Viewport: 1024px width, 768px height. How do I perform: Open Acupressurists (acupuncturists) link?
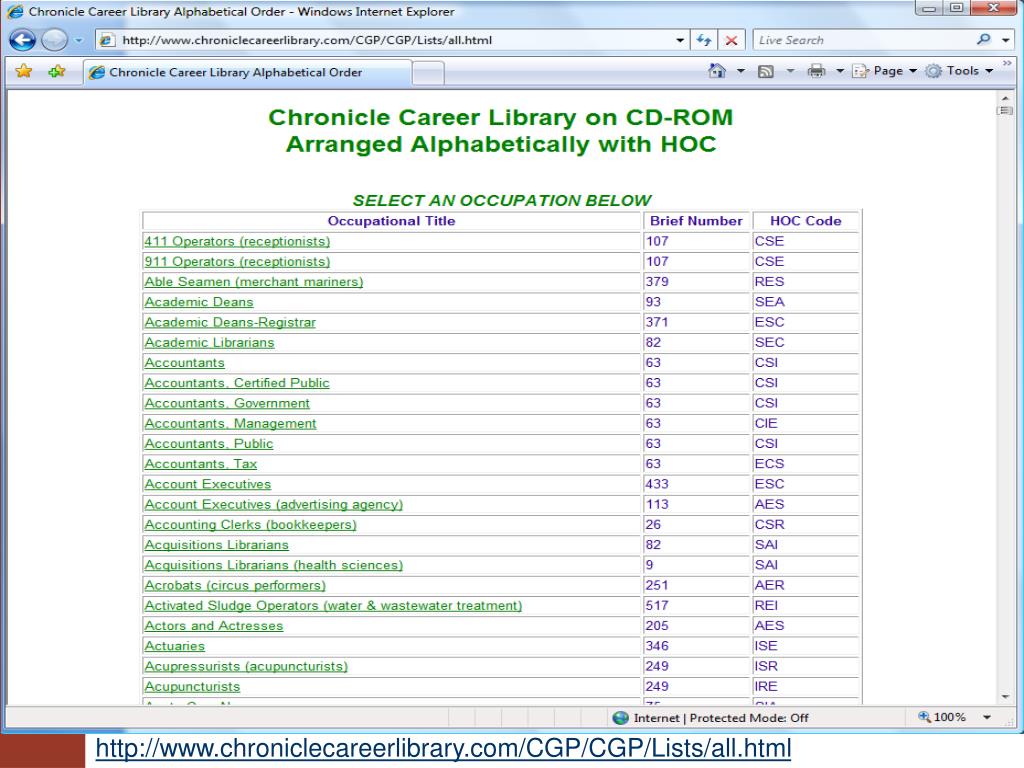coord(246,666)
